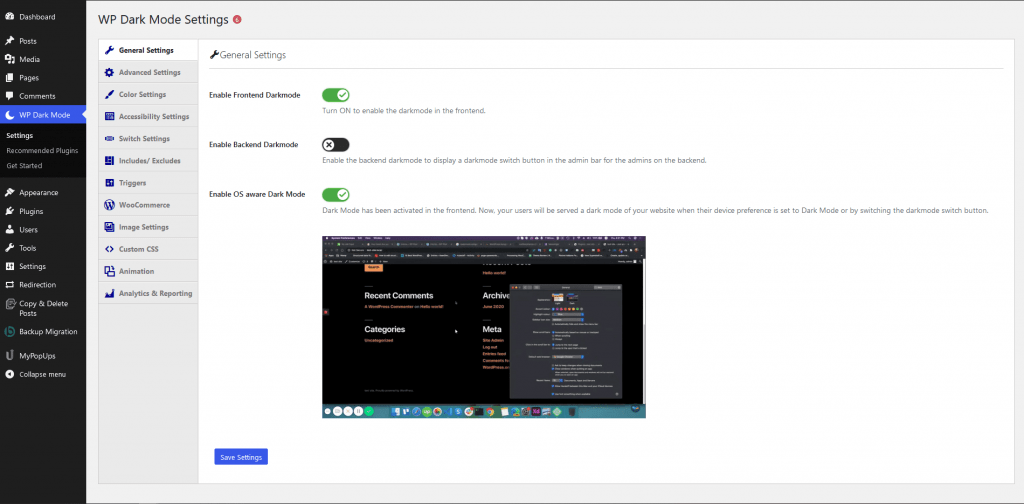Click the 'Enable OS aware Dark Mode' label
This screenshot has height=504, width=1024.
pyautogui.click(x=257, y=194)
